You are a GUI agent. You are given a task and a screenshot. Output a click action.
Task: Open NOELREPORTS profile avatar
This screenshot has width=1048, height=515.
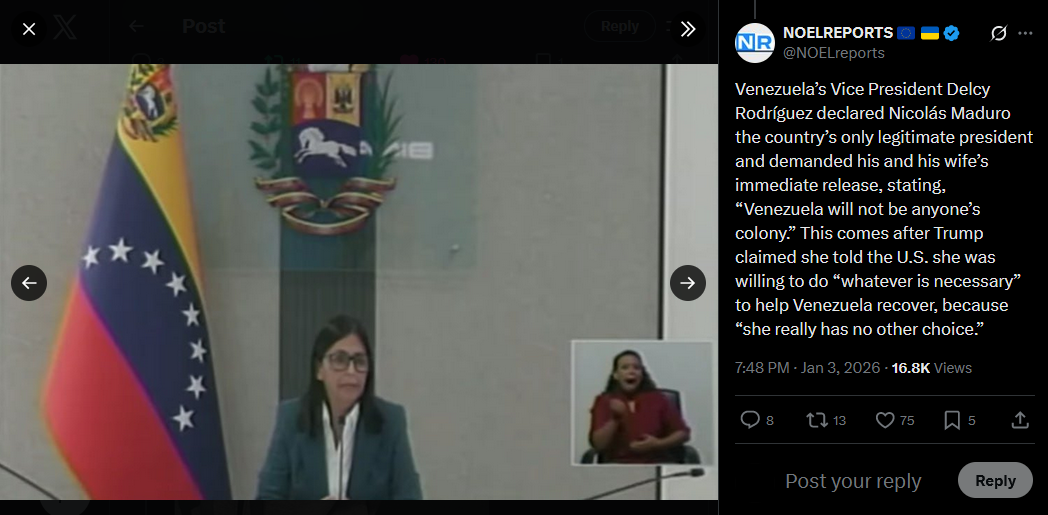[x=755, y=43]
